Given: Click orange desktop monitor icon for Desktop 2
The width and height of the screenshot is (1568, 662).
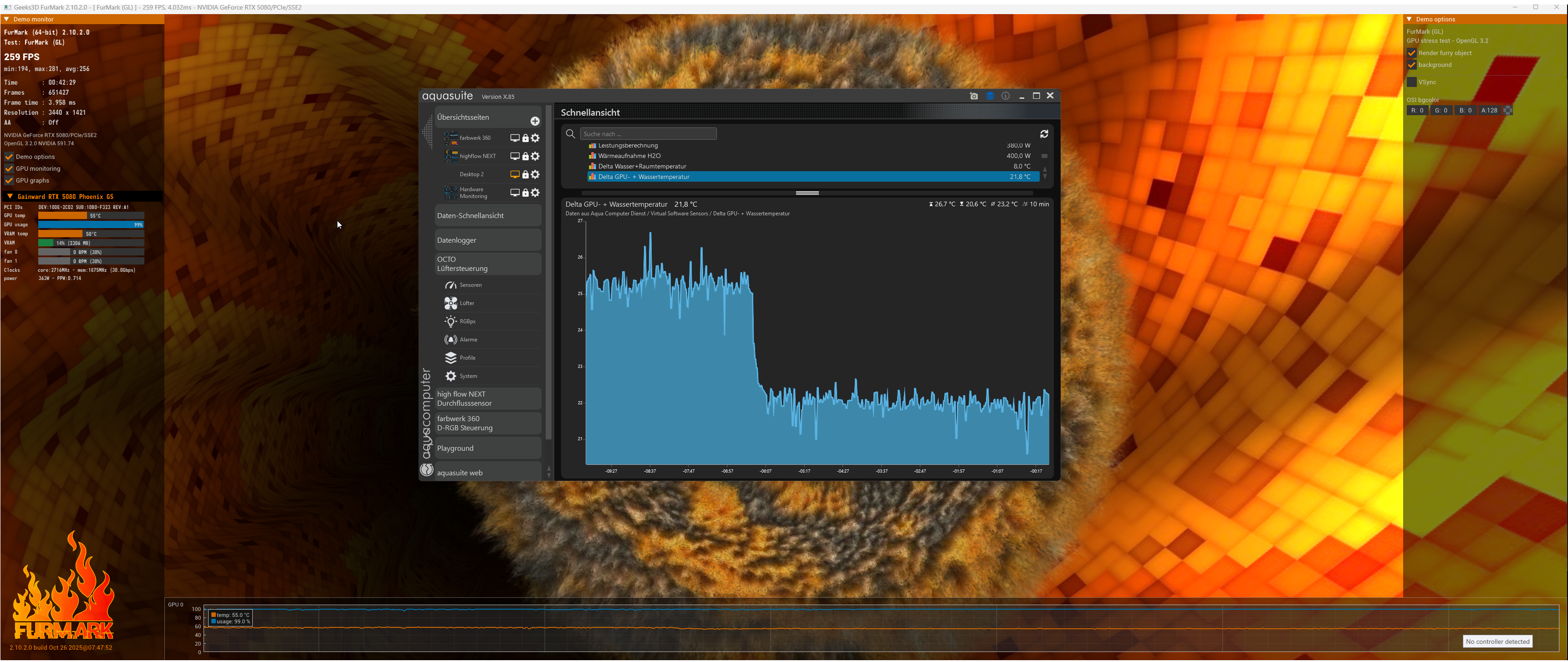Looking at the screenshot, I should (x=514, y=175).
